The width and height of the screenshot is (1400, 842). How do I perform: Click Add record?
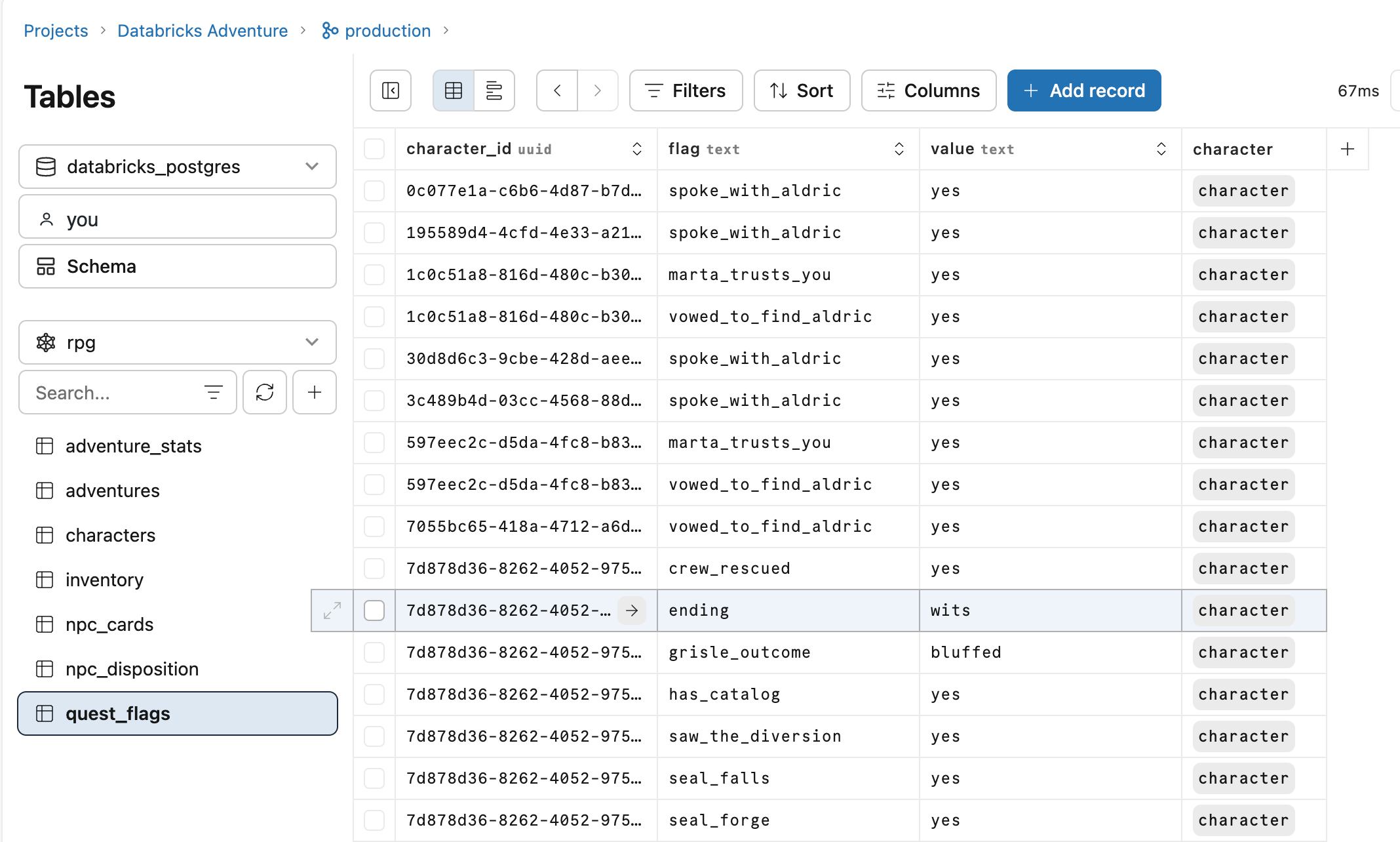click(1084, 90)
